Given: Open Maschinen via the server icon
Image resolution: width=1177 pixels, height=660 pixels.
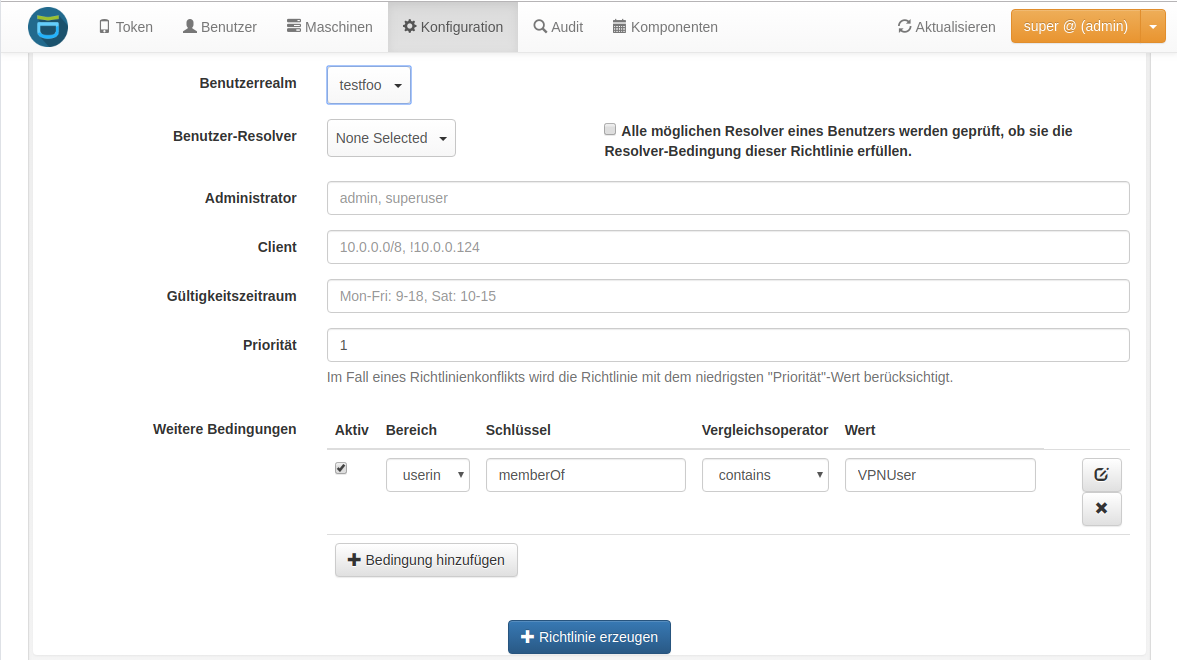Looking at the screenshot, I should click(293, 26).
